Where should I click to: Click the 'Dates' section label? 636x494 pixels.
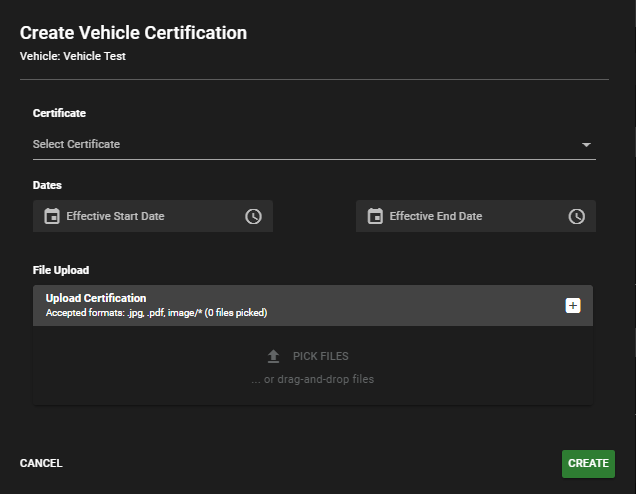pyautogui.click(x=47, y=185)
